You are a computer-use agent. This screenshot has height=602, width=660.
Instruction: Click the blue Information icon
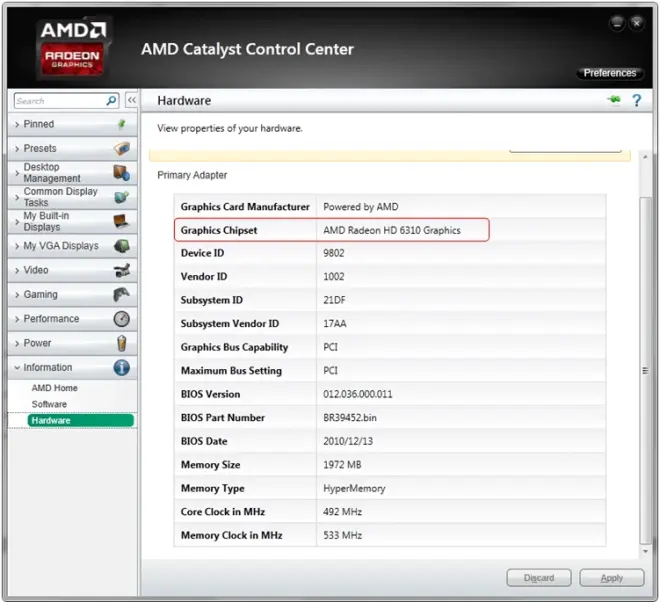click(122, 368)
